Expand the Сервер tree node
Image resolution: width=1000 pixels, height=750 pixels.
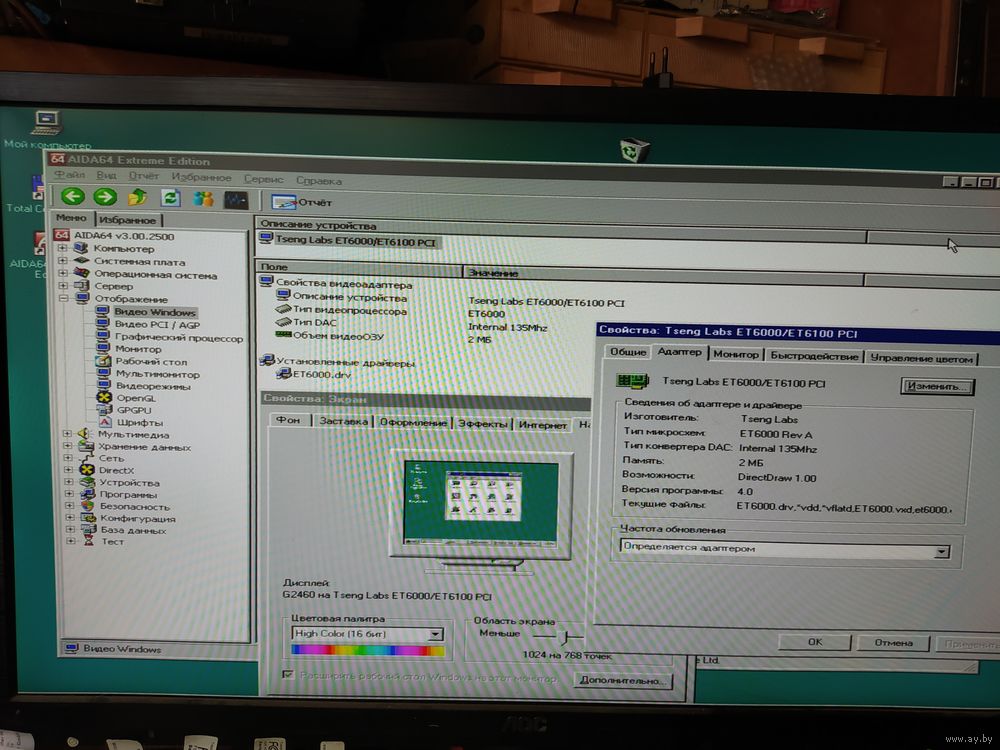coord(63,285)
